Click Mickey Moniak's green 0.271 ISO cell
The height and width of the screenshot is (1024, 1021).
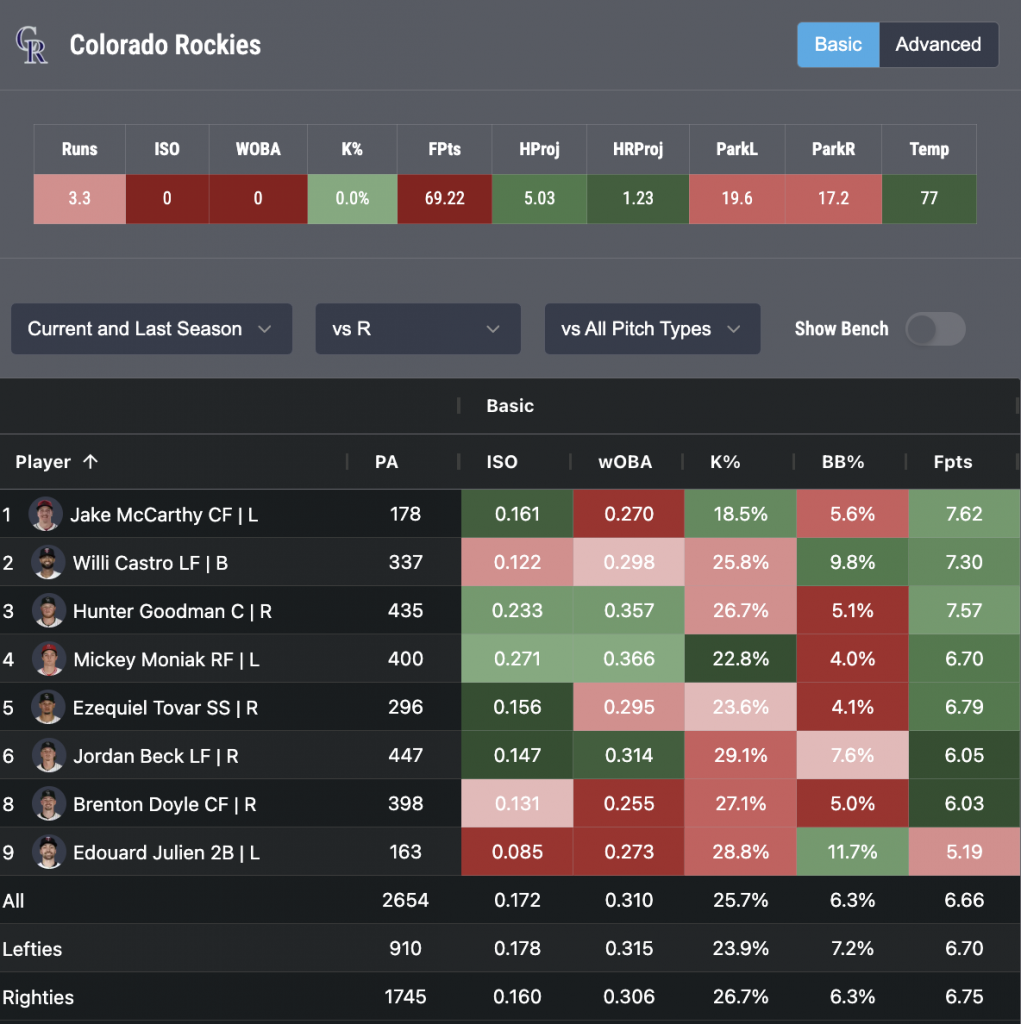pyautogui.click(x=517, y=659)
